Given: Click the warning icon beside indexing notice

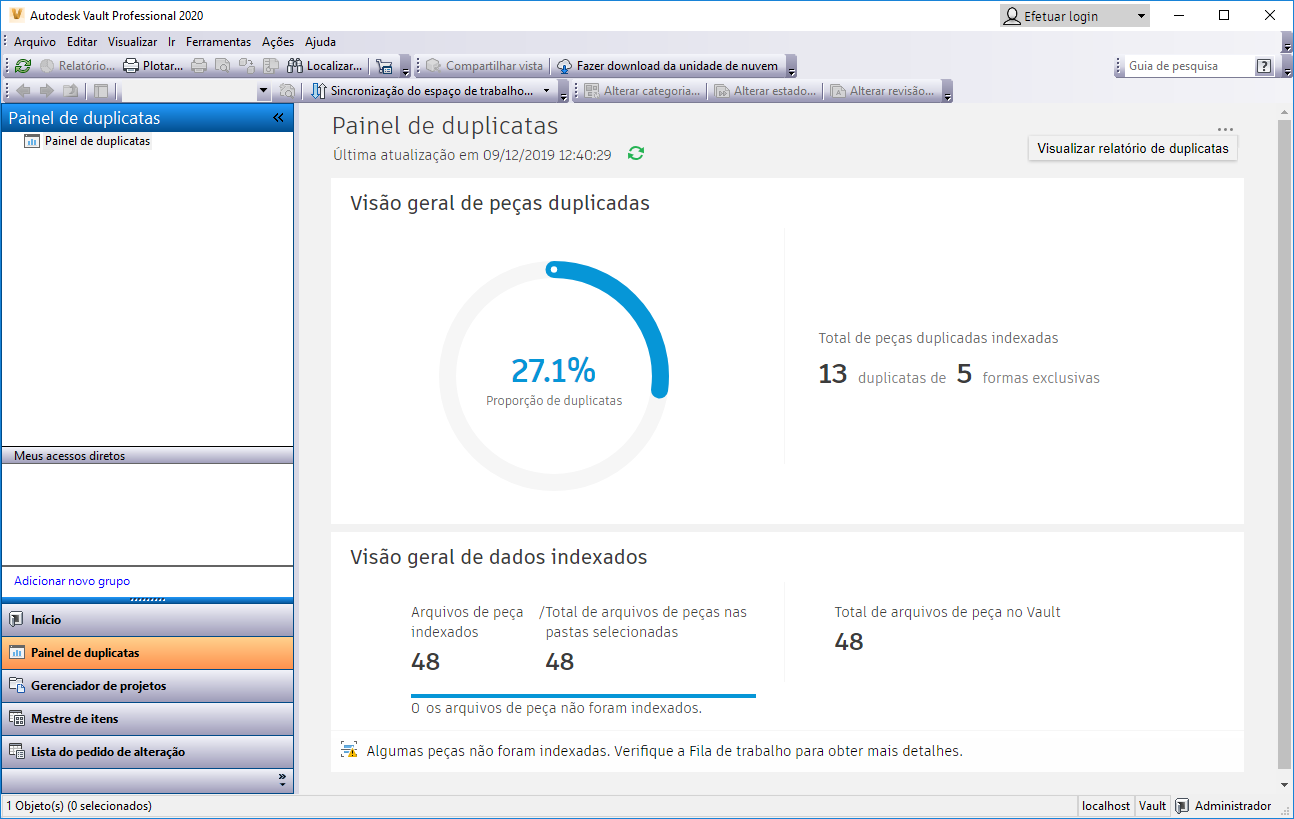Looking at the screenshot, I should click(x=349, y=749).
